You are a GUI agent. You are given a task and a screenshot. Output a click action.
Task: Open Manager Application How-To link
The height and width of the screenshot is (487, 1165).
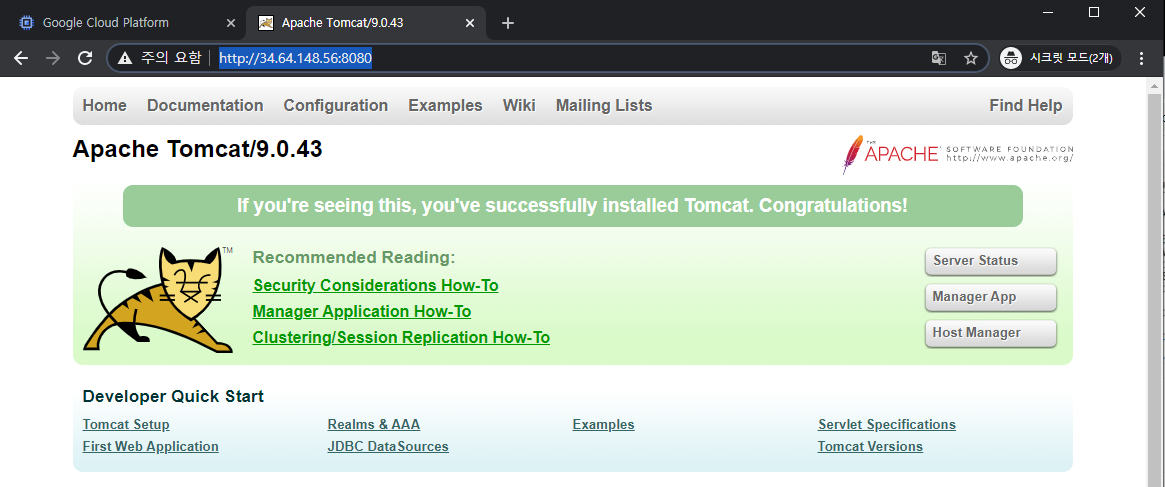point(362,312)
